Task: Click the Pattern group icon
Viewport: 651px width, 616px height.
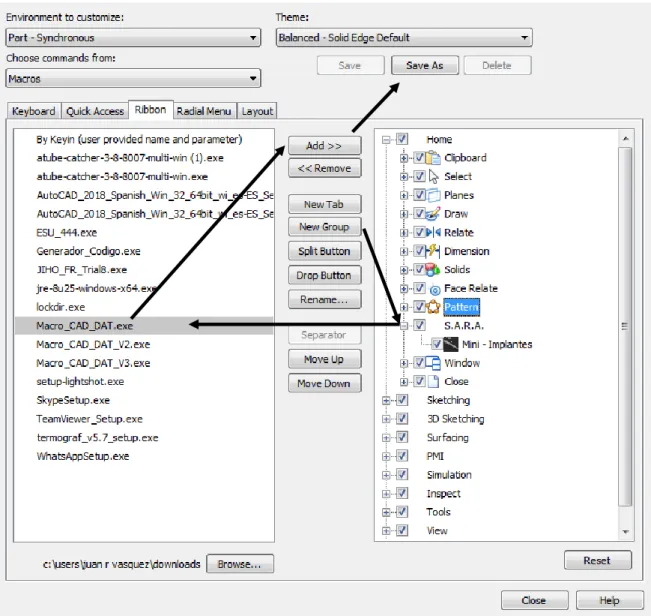Action: click(x=433, y=307)
